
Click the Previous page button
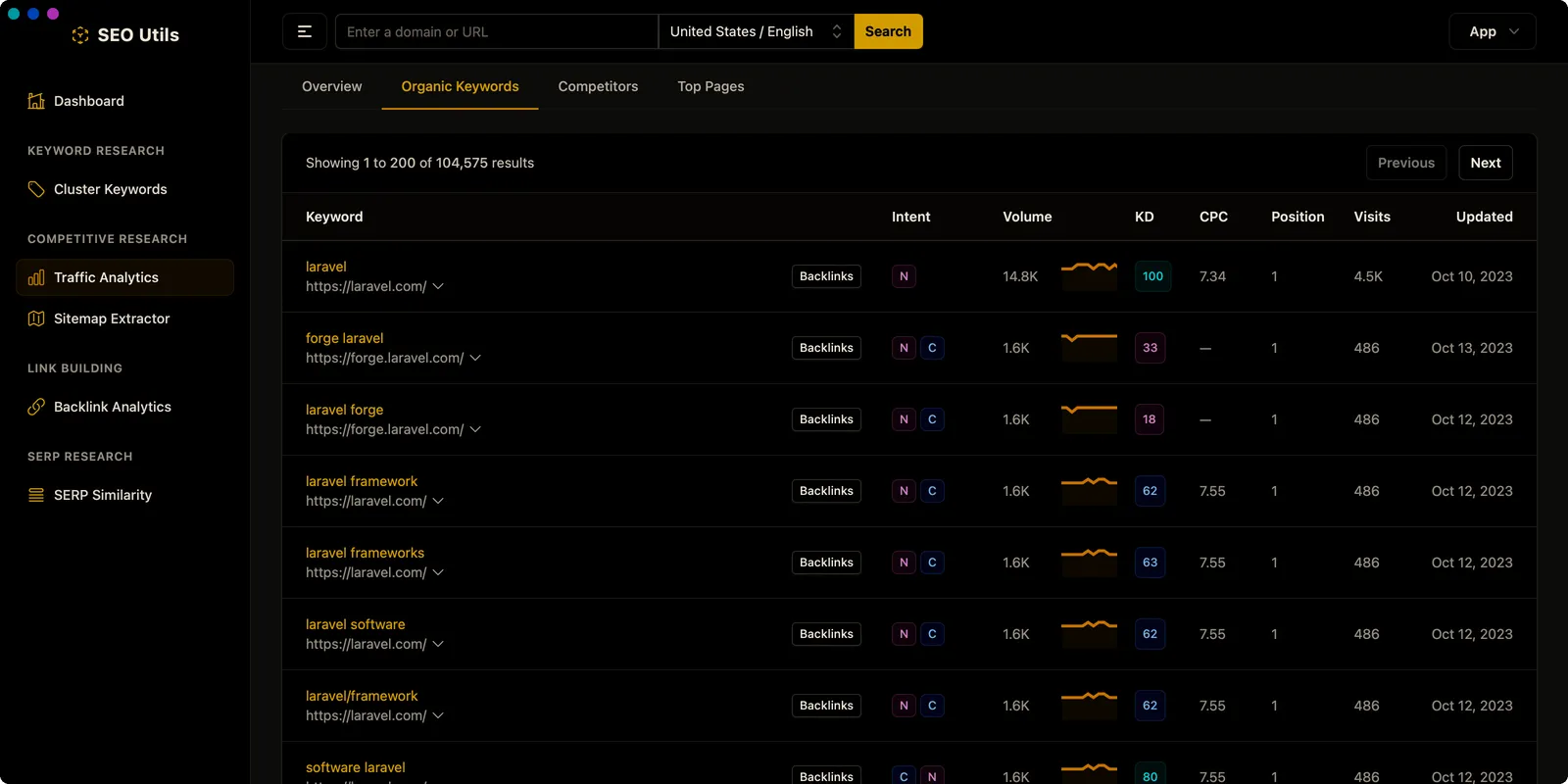1406,163
